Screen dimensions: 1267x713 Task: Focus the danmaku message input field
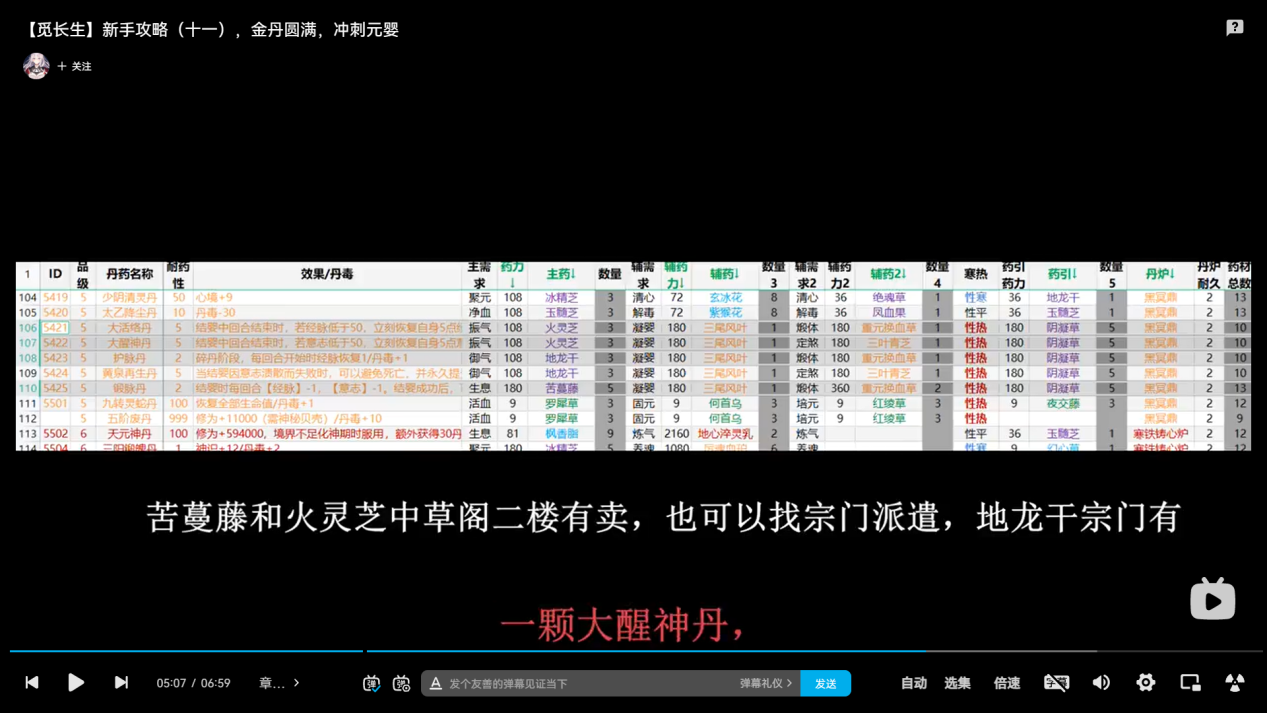coord(590,683)
